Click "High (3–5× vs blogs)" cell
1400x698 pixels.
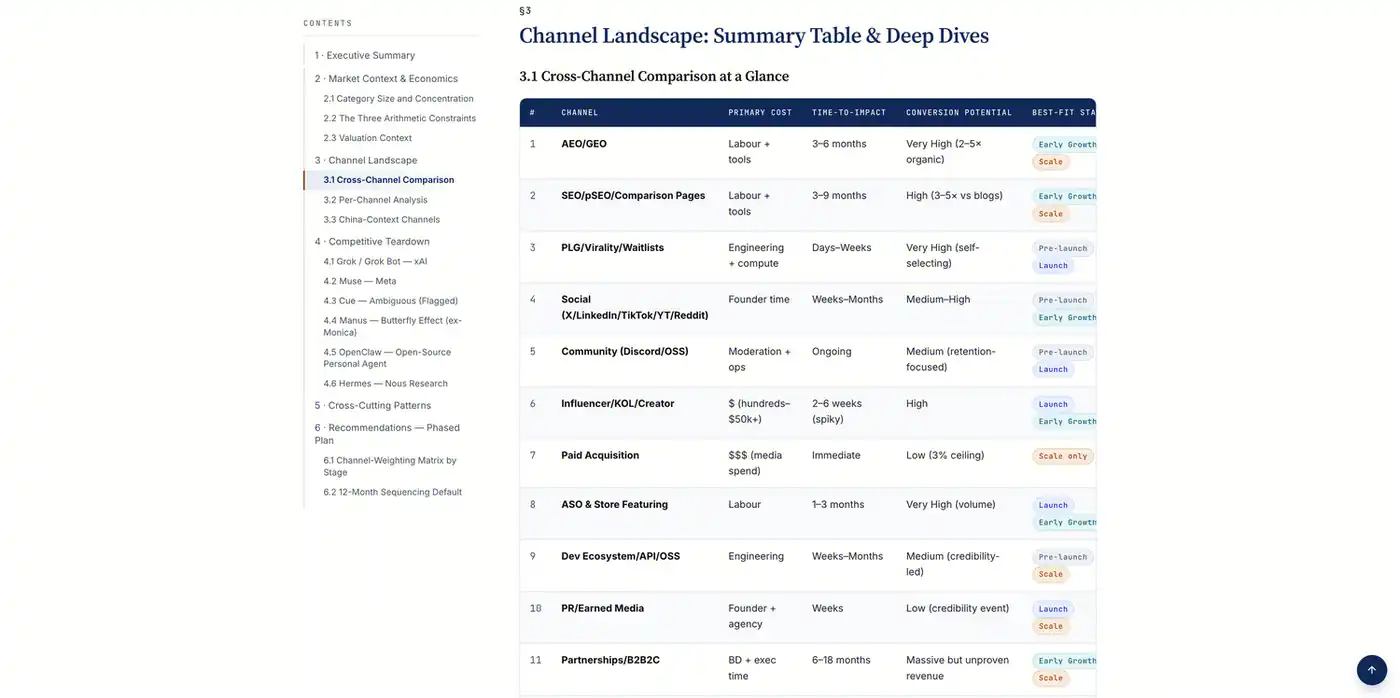[954, 196]
